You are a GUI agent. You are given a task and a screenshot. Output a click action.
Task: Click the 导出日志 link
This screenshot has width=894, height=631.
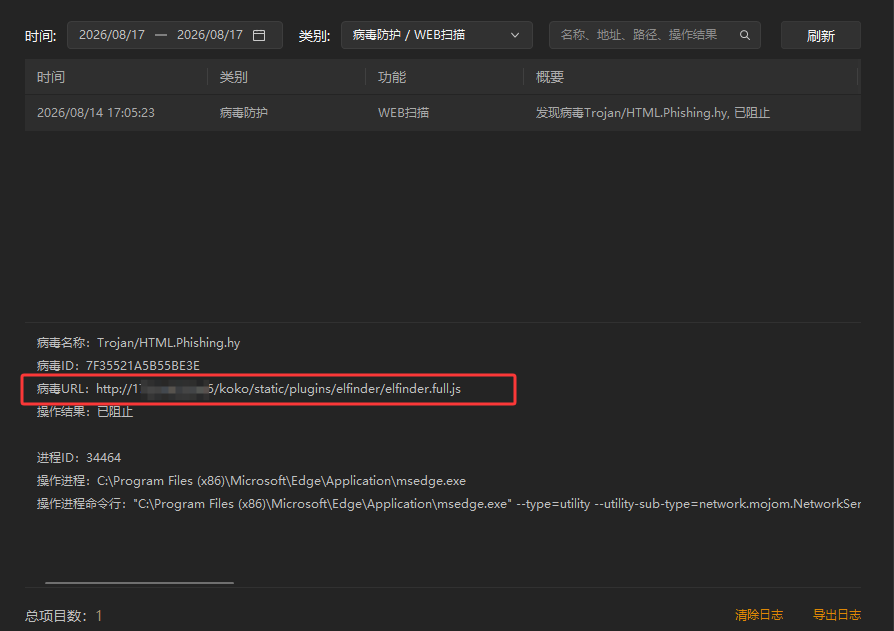point(836,614)
